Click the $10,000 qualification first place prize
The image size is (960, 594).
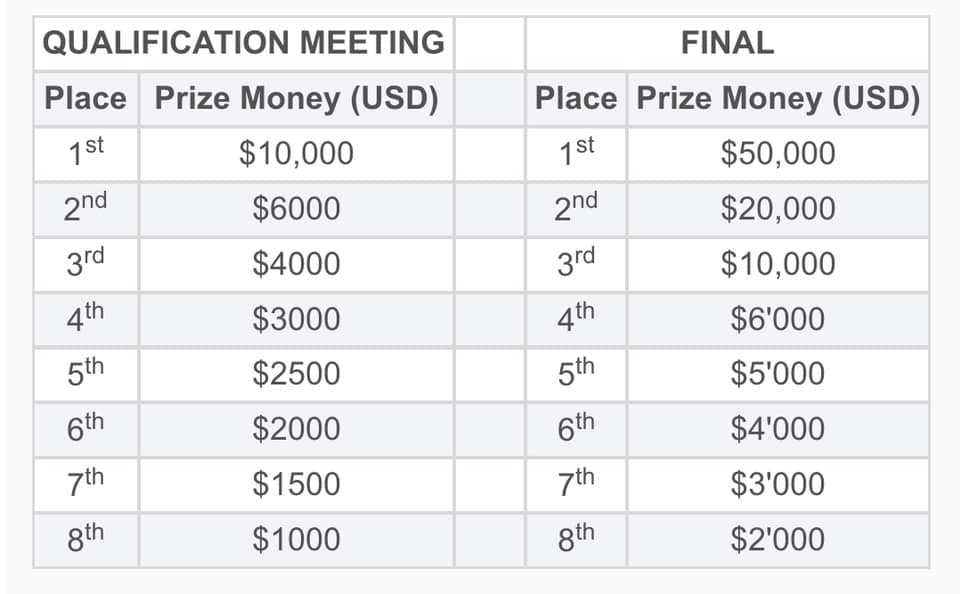pos(296,154)
